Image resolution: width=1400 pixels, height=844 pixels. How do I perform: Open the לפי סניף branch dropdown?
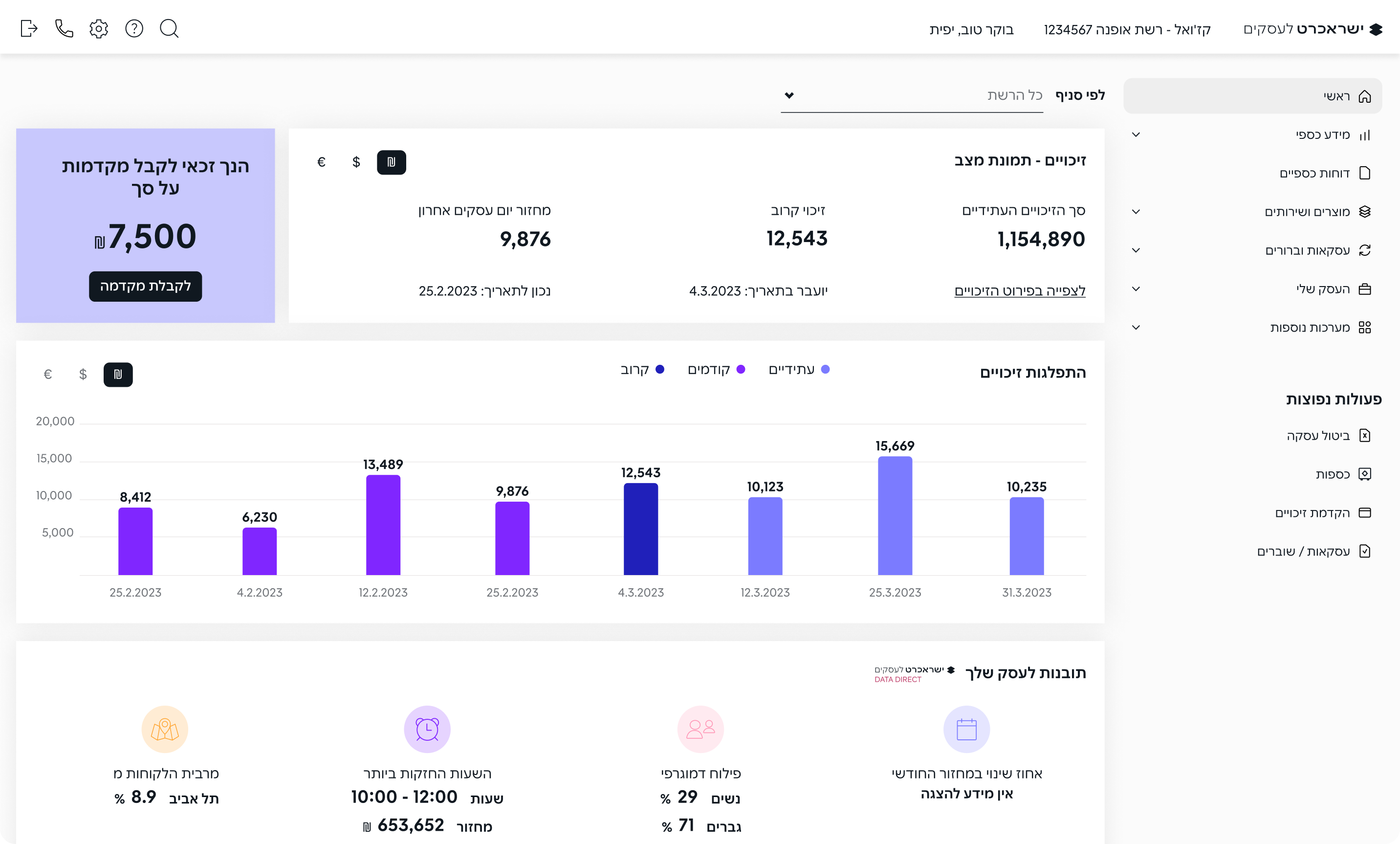coord(912,95)
